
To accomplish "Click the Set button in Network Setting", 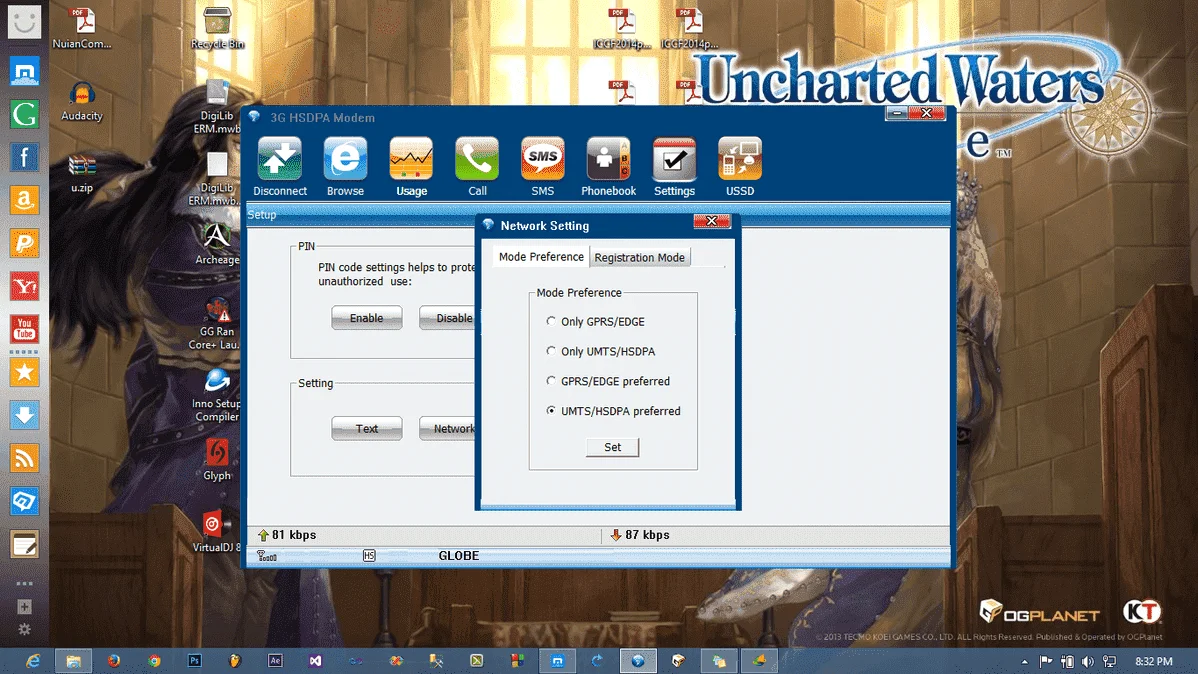I will click(613, 447).
